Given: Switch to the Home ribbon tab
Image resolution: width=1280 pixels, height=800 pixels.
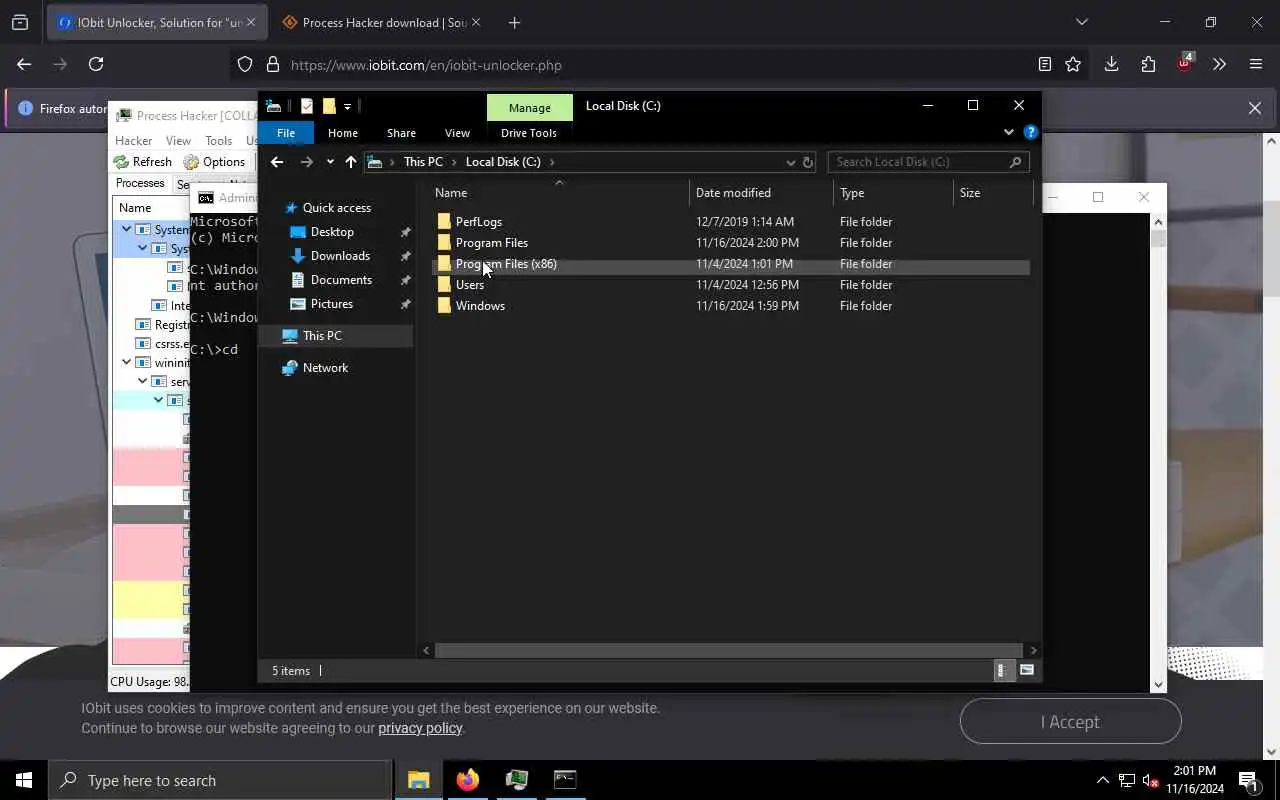Looking at the screenshot, I should tap(343, 133).
